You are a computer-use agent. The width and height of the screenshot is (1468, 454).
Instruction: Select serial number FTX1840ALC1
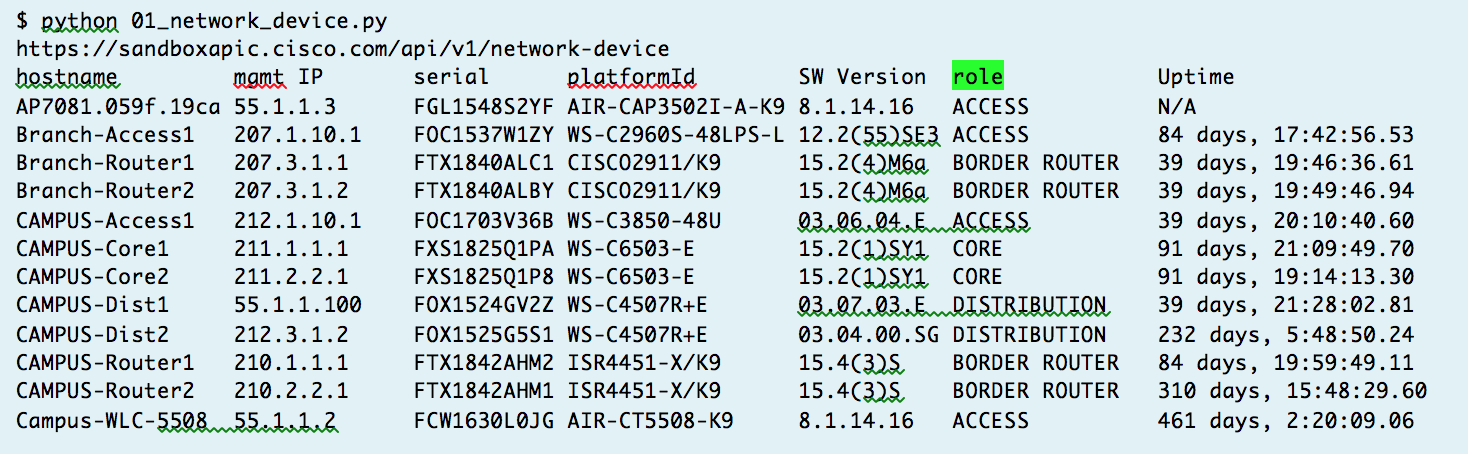(x=483, y=162)
